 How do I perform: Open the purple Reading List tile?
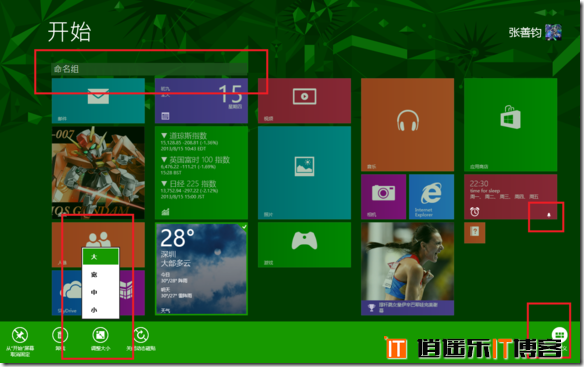tap(132, 292)
